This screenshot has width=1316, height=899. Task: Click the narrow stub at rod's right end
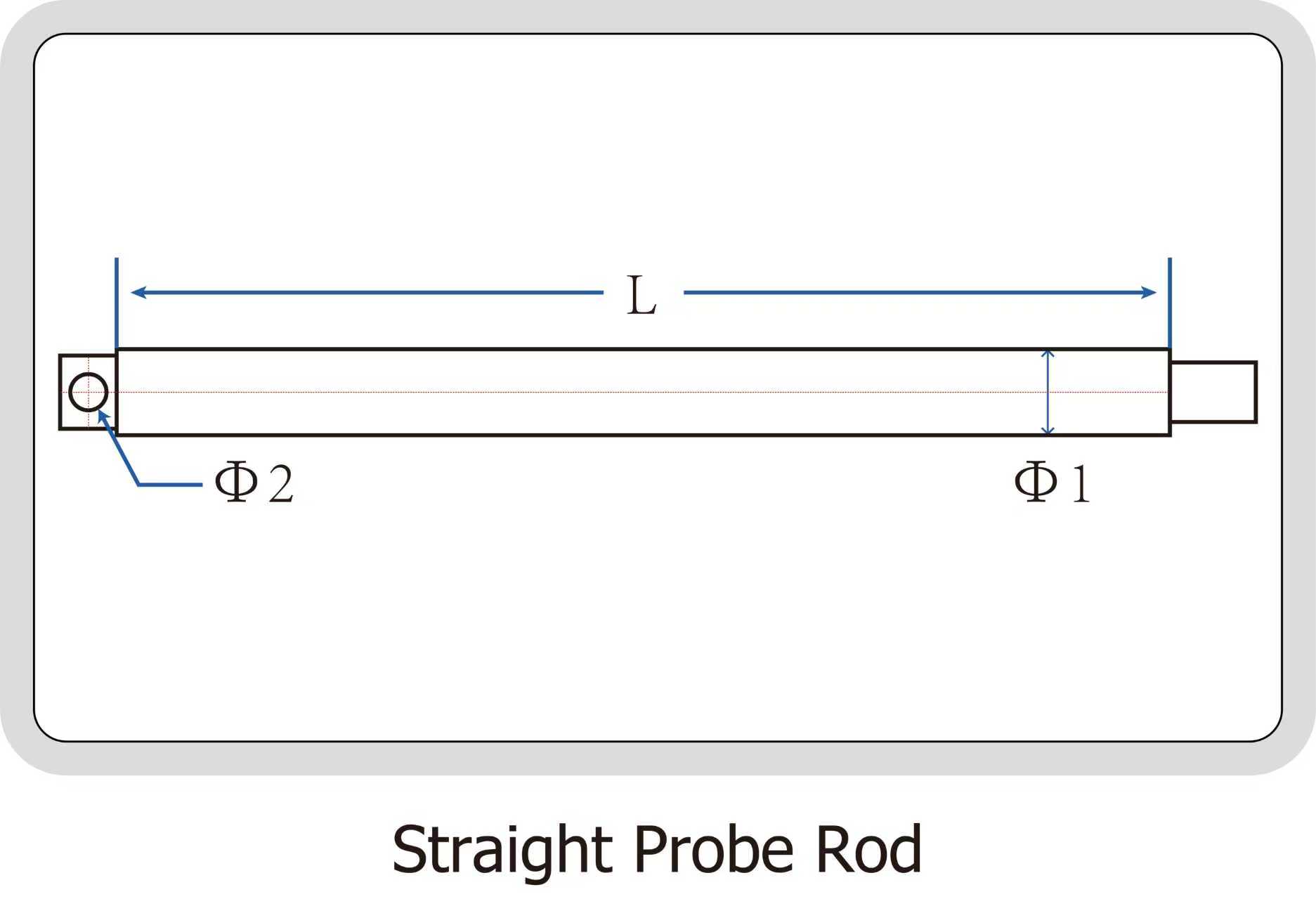click(x=1213, y=392)
